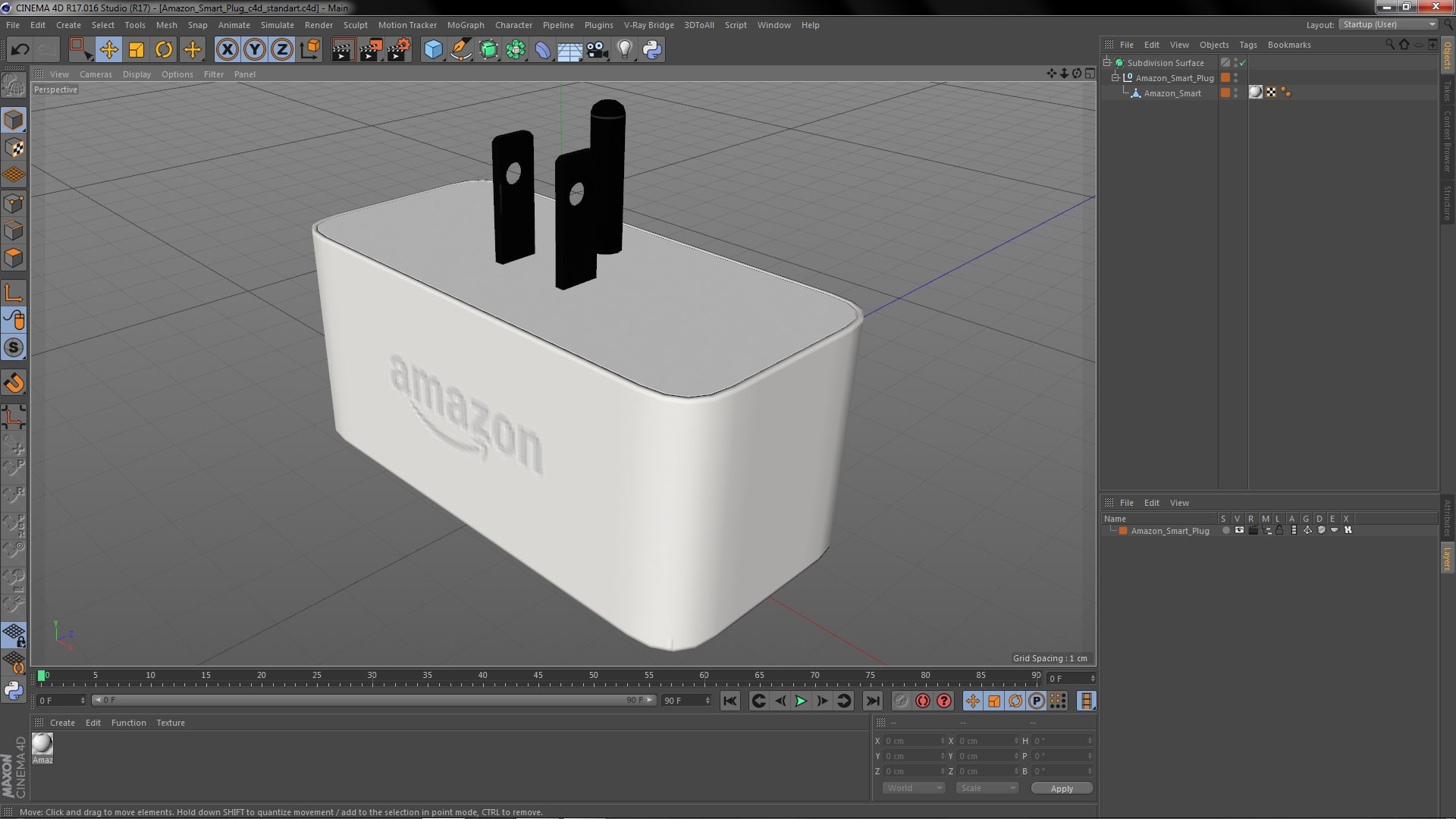Toggle layer solo for Amazon_Smart_Plug
This screenshot has width=1456, height=819.
pyautogui.click(x=1225, y=531)
